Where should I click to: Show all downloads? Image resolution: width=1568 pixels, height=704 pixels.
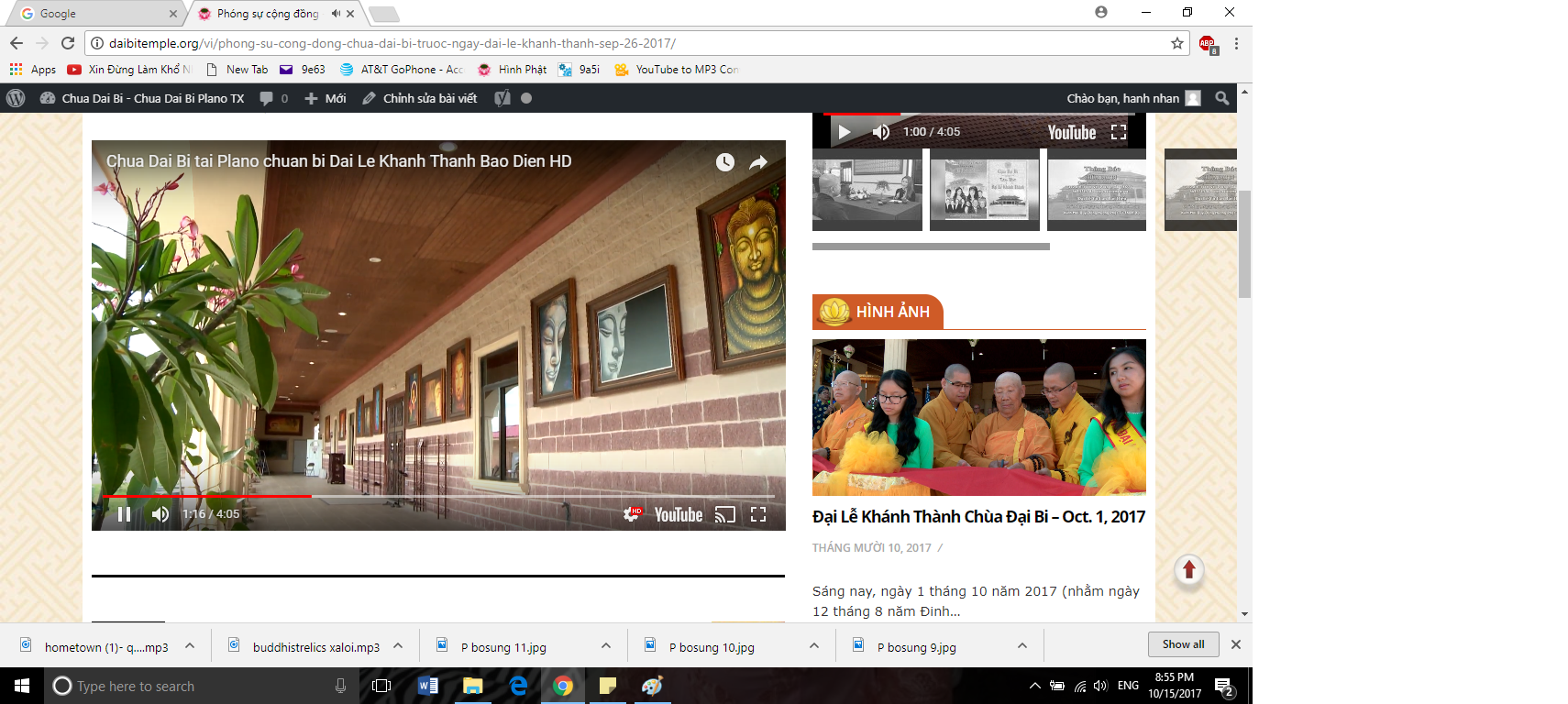(1183, 644)
